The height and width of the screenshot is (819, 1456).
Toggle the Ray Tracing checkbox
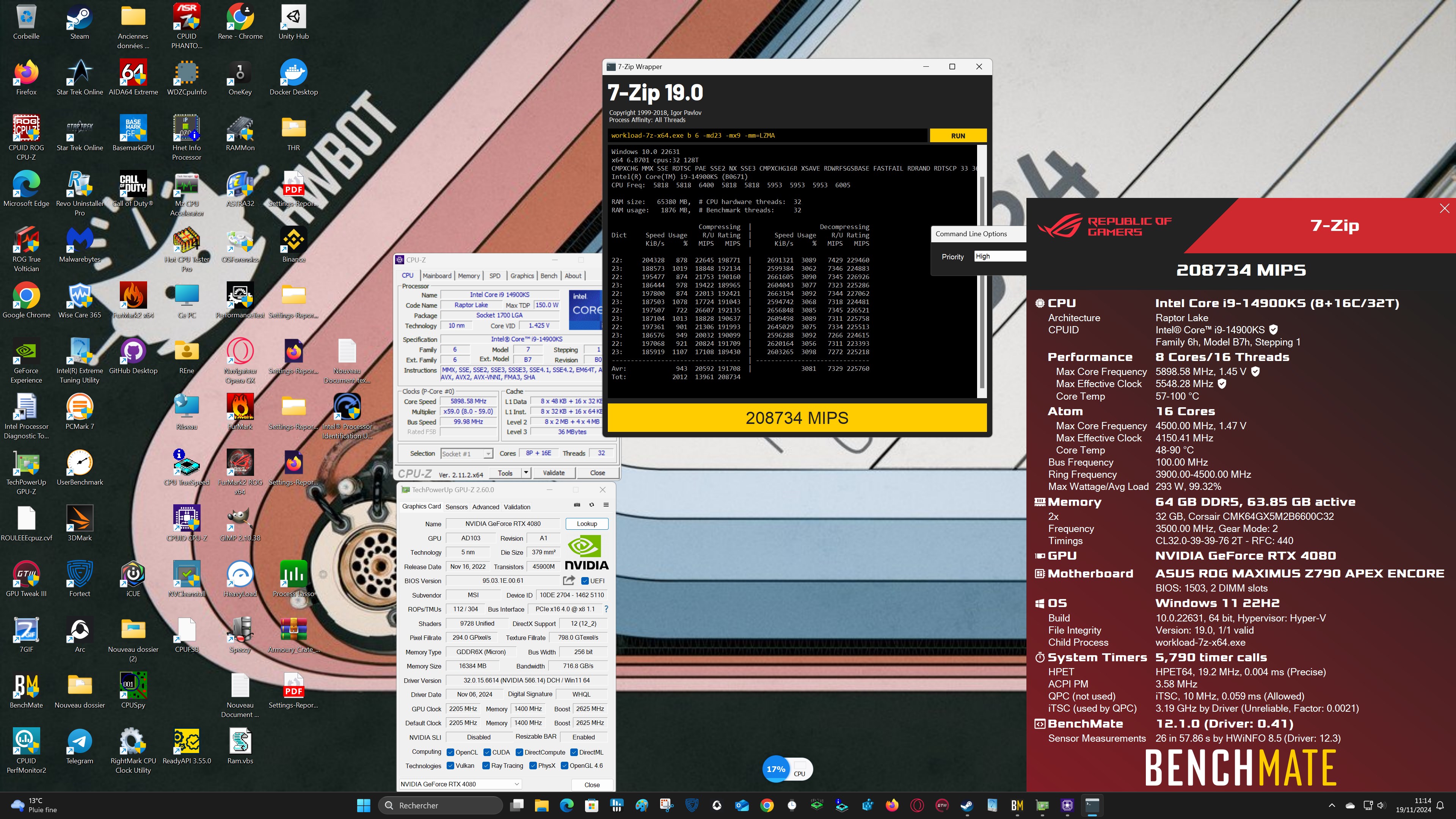pos(485,766)
